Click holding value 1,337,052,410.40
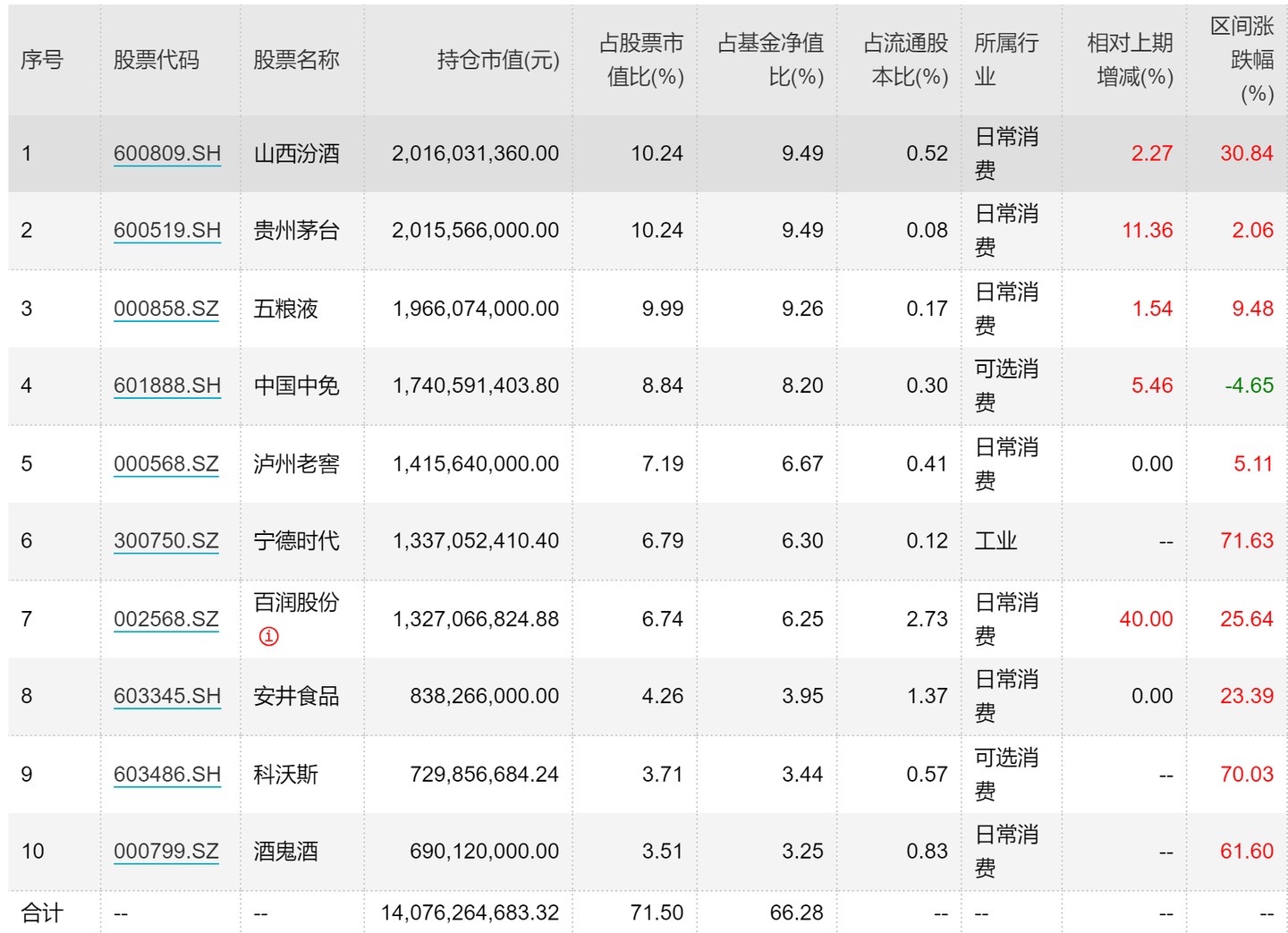 (476, 540)
